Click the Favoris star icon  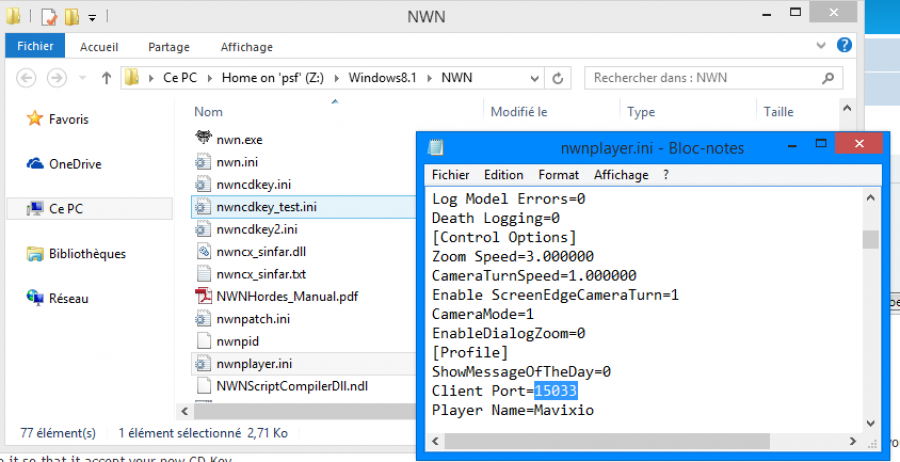(35, 118)
